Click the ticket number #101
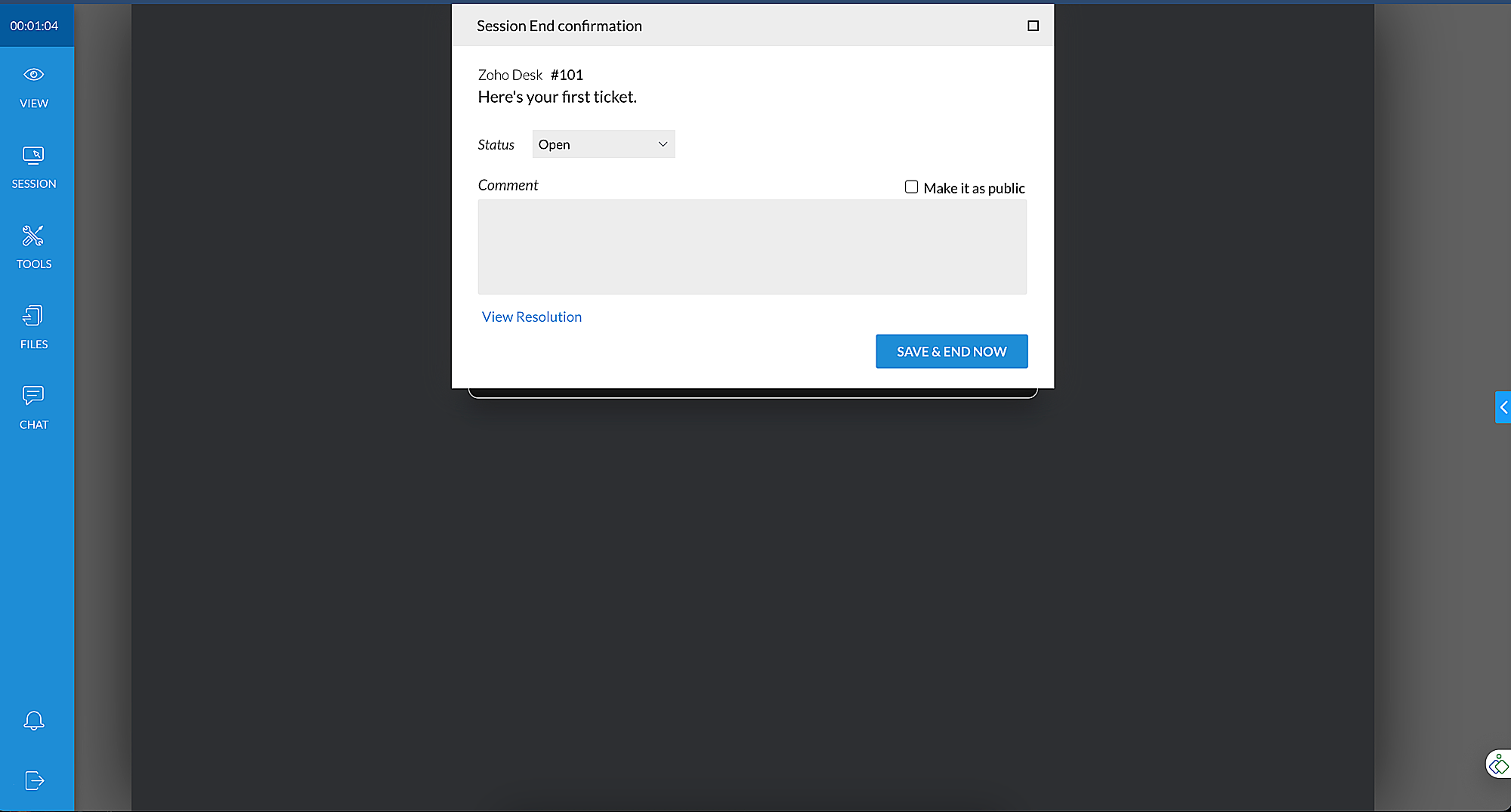1511x812 pixels. click(567, 75)
